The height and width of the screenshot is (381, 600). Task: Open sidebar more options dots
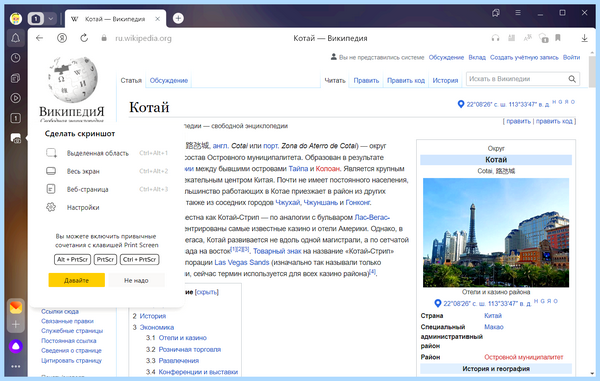(16, 366)
